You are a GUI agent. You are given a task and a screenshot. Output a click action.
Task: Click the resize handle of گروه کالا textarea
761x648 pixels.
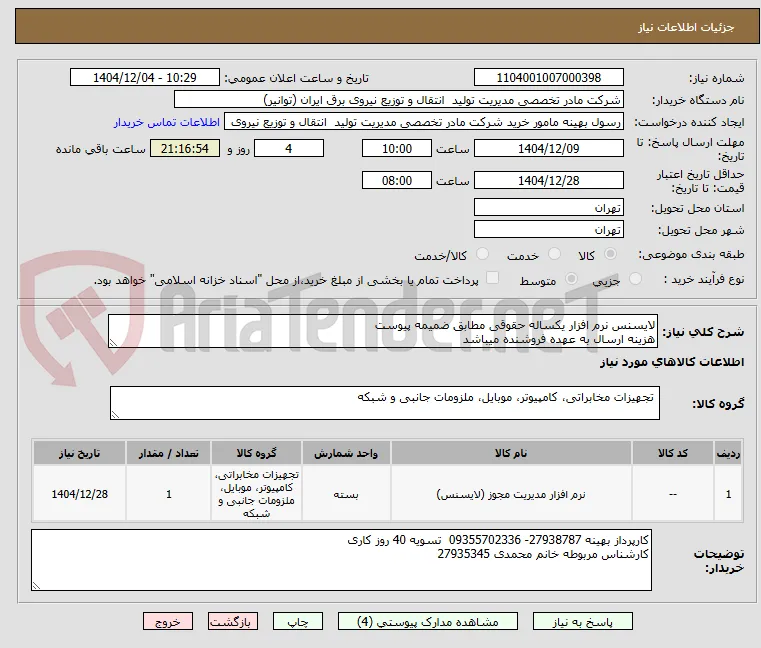click(x=115, y=415)
